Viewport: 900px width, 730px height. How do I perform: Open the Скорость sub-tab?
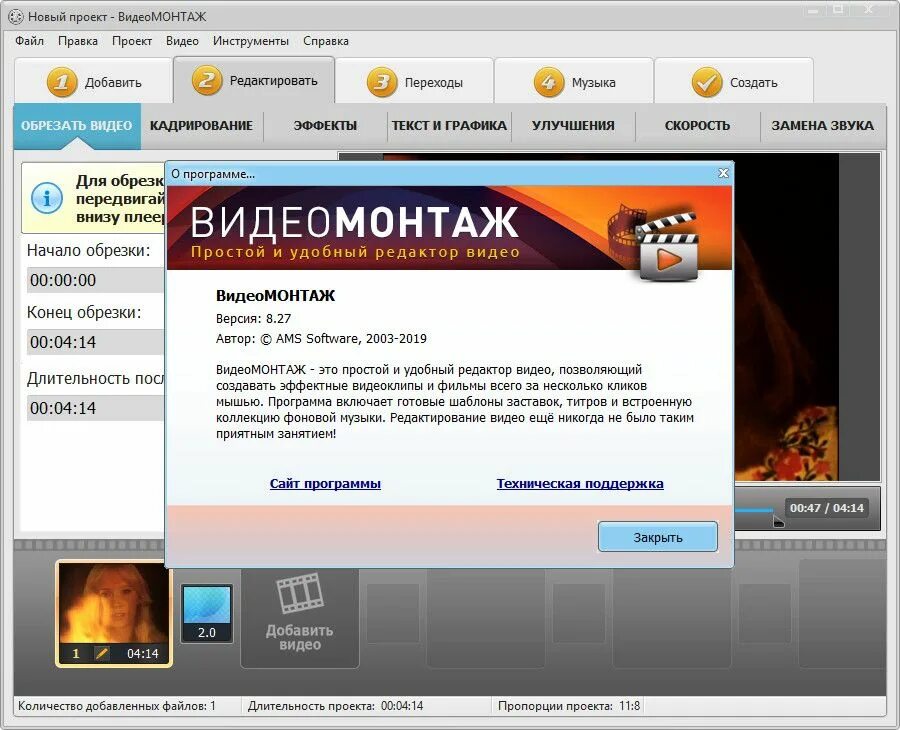697,125
